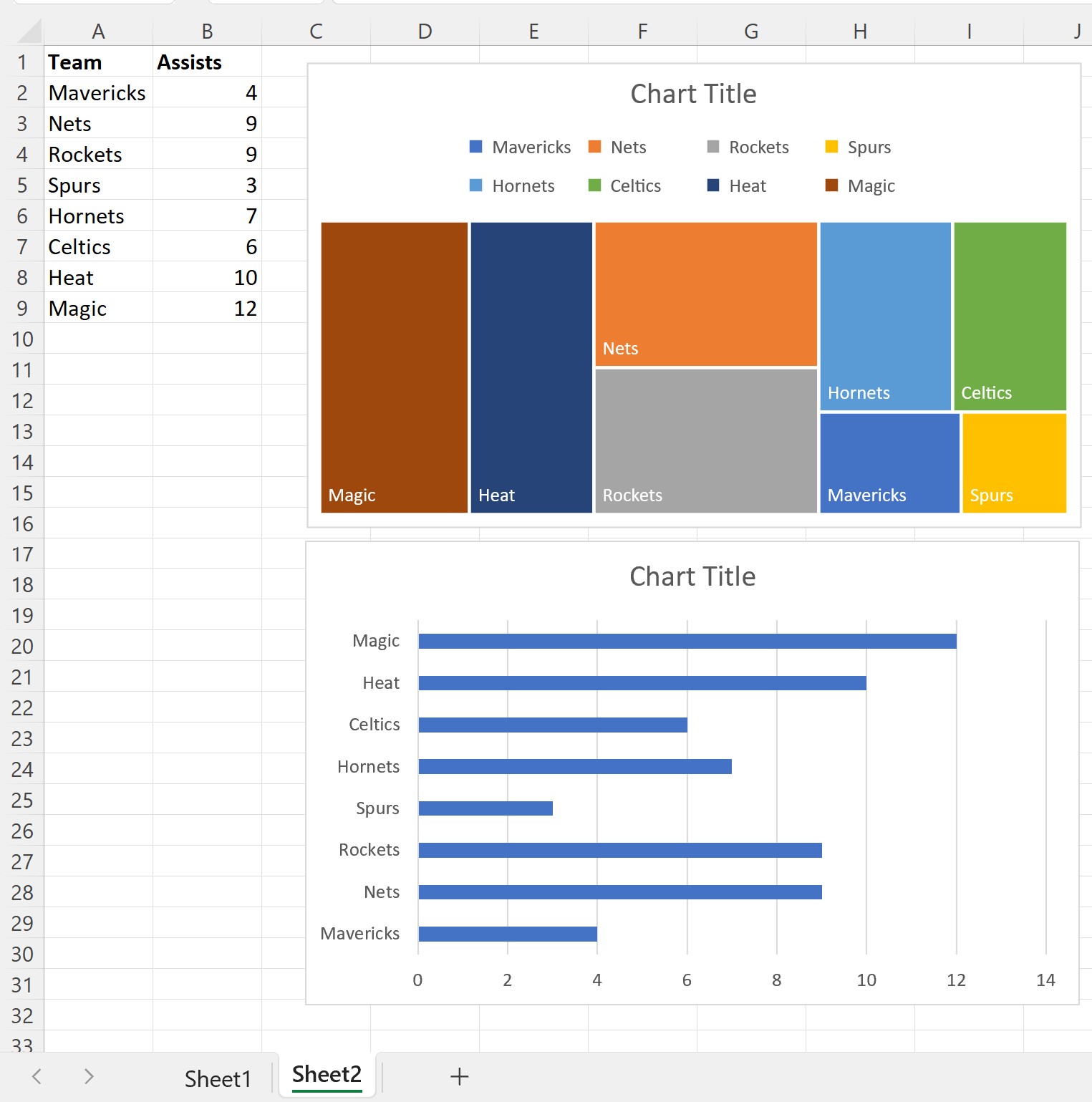Select the cell with value 12
The image size is (1092, 1102).
click(207, 308)
